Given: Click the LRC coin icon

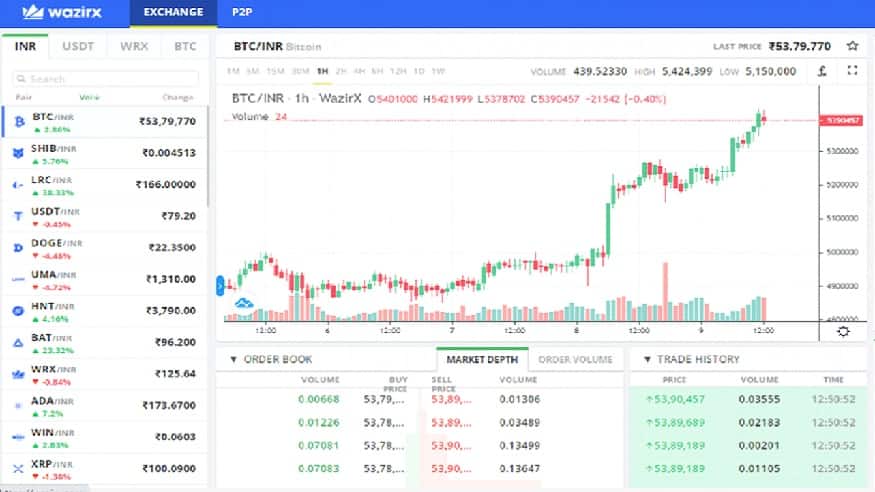Looking at the screenshot, I should coord(18,185).
